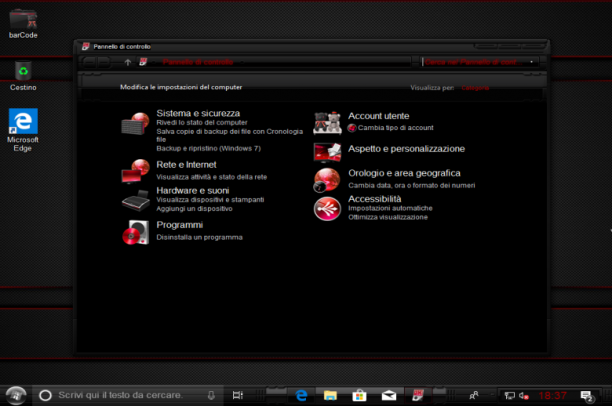Viewport: 612px width, 406px height.
Task: Click Impostazioni automatiche
Action: 390,208
